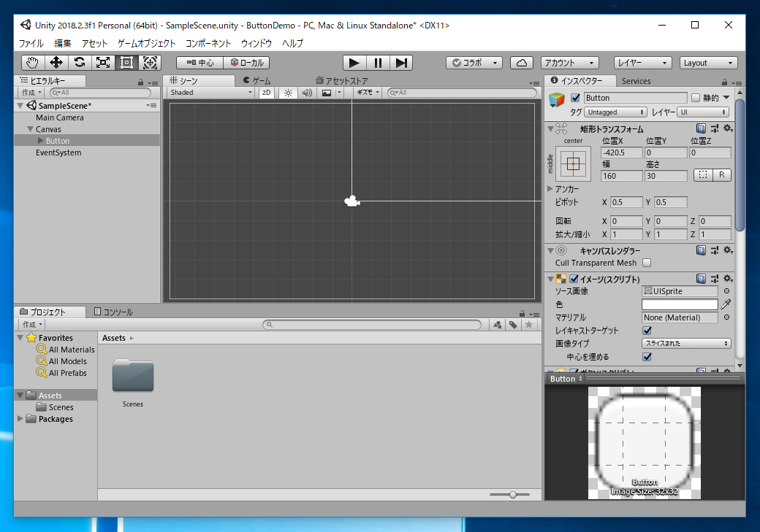Collapse the Canvas hierarchy node
Screen dimensions: 760x532
tap(30, 129)
